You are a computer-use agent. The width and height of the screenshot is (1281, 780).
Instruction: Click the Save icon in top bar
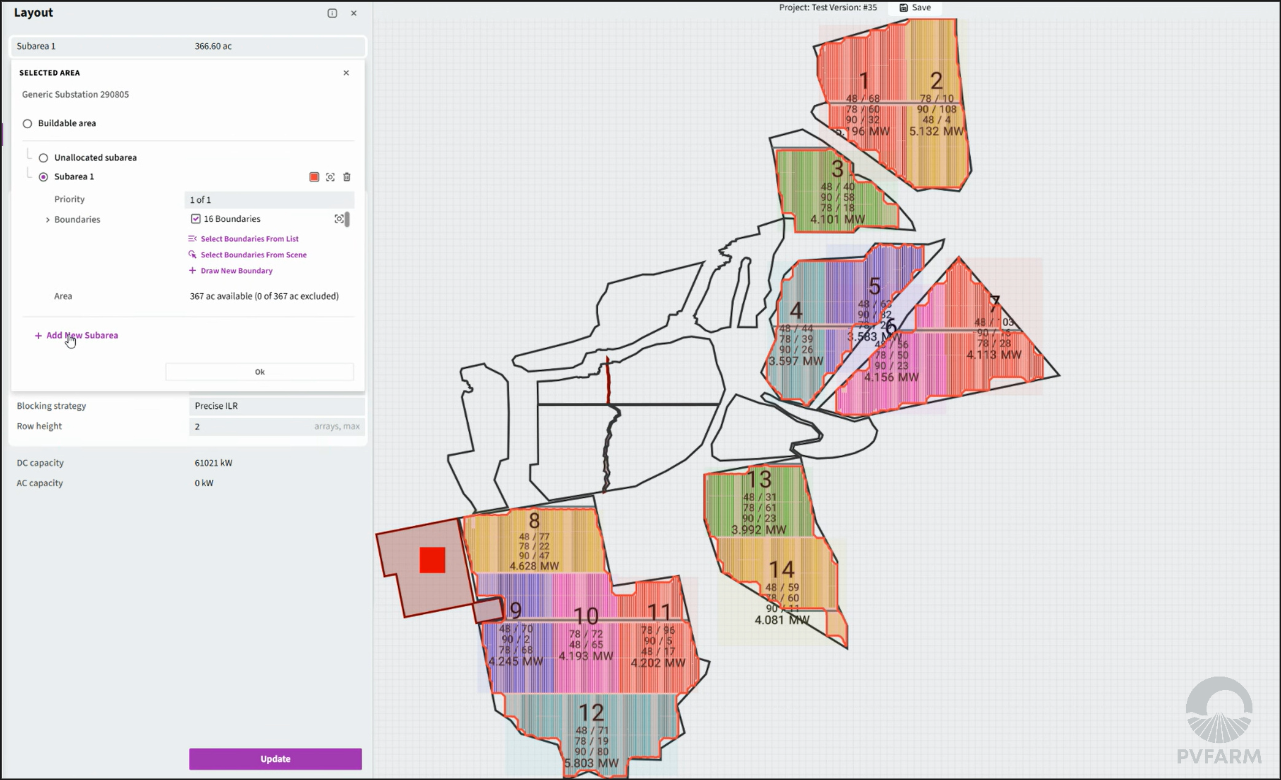(x=904, y=8)
